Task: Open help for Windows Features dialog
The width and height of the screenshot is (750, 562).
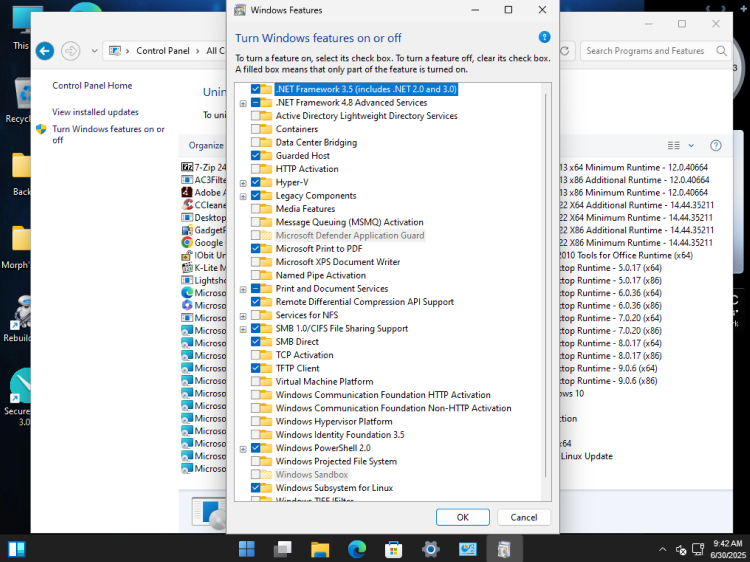Action: [544, 37]
